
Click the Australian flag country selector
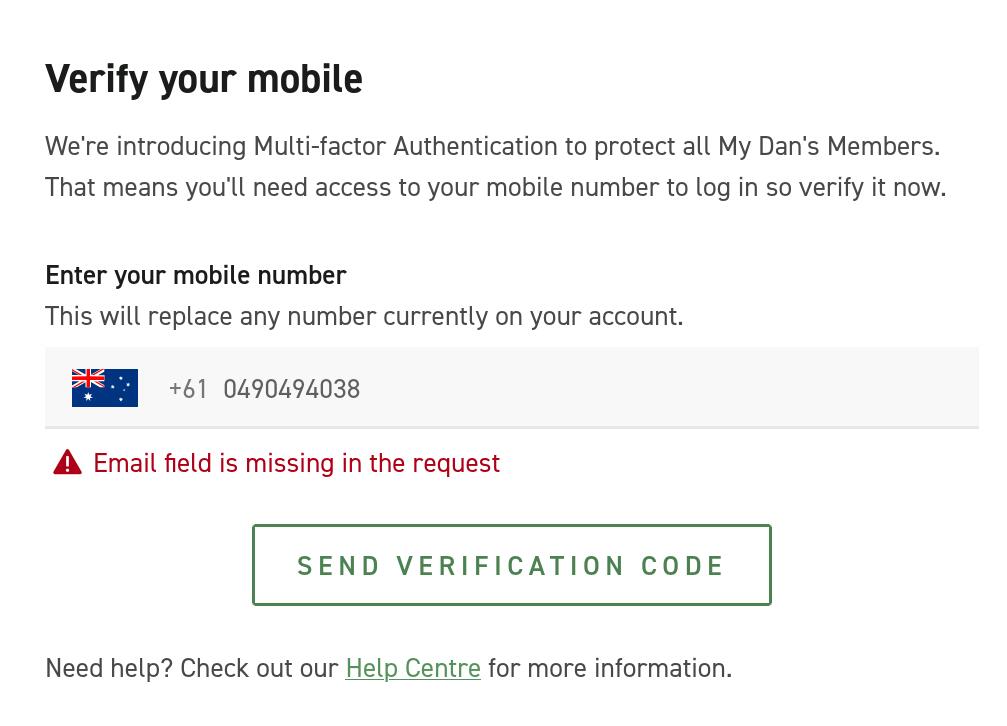point(105,388)
